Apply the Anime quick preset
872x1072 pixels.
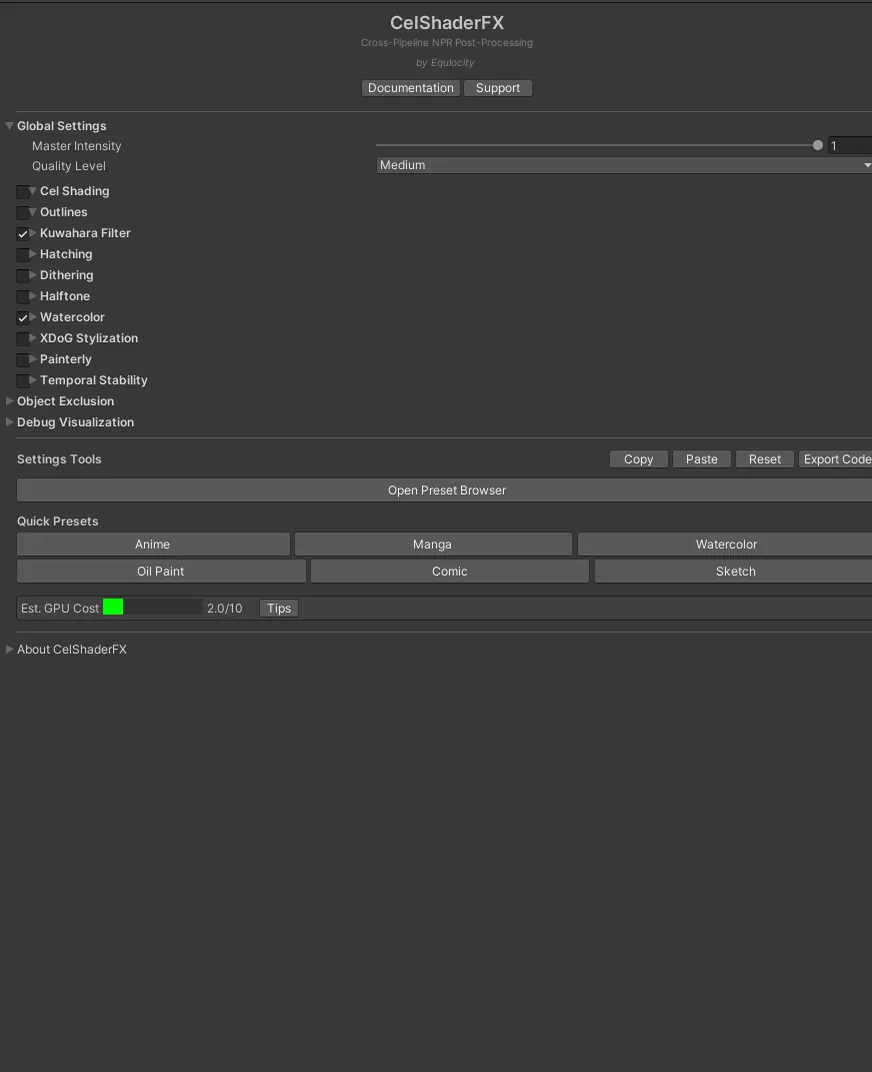(153, 544)
